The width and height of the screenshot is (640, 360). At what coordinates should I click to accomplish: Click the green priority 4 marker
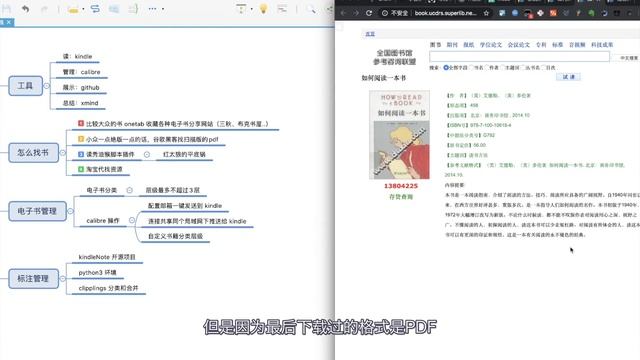81,169
